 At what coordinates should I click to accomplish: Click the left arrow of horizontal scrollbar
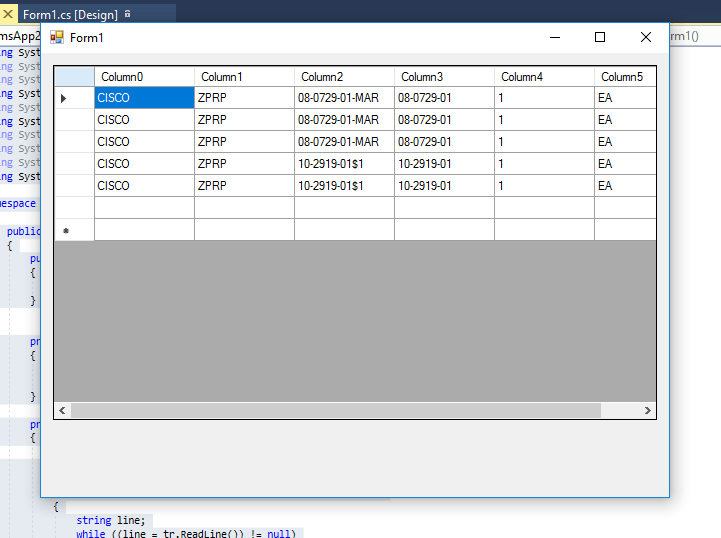coord(63,410)
